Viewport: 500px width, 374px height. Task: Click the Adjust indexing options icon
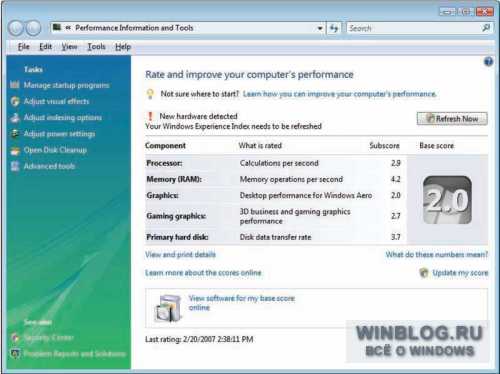coord(15,117)
